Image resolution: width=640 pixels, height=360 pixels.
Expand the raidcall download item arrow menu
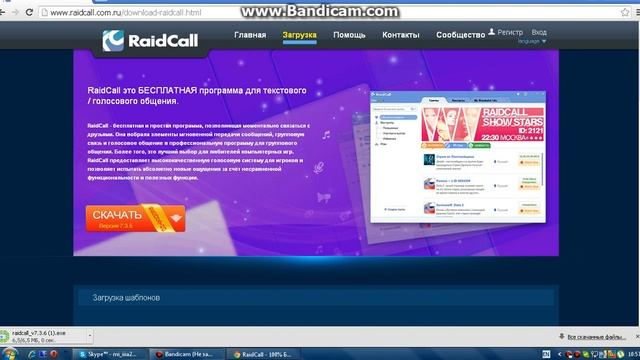(90, 336)
